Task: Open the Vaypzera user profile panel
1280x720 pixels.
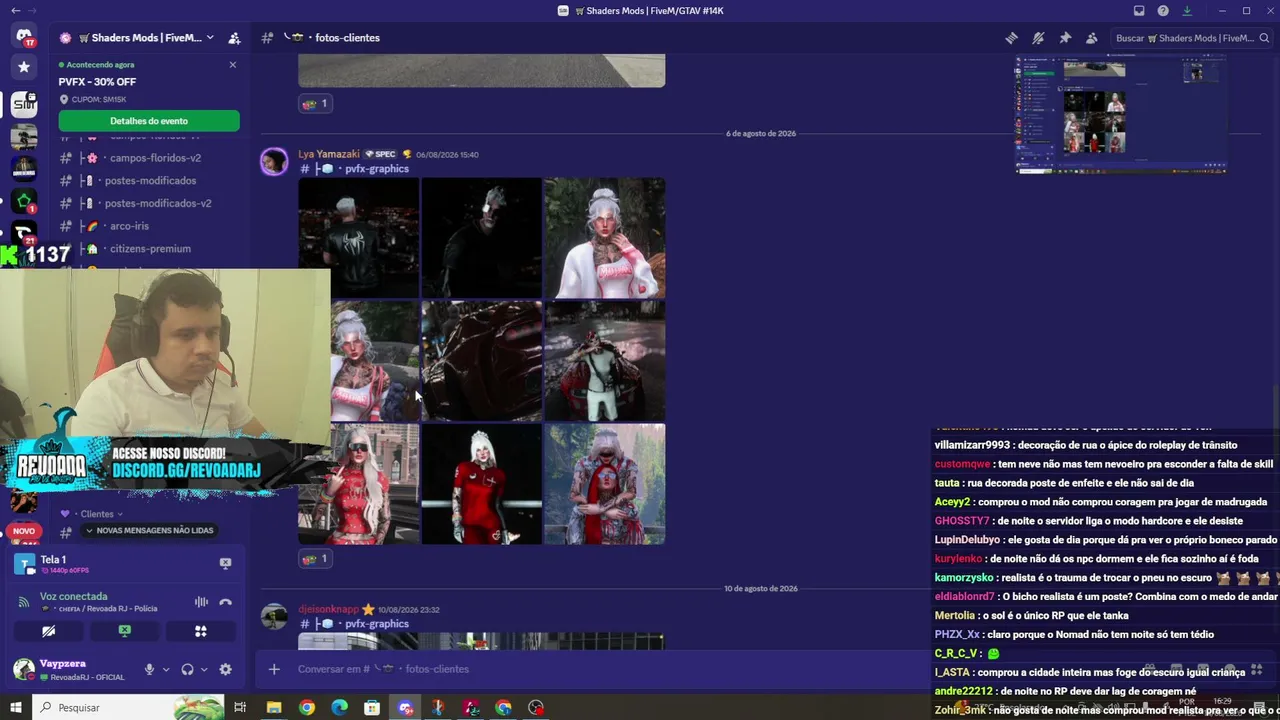Action: coord(70,670)
